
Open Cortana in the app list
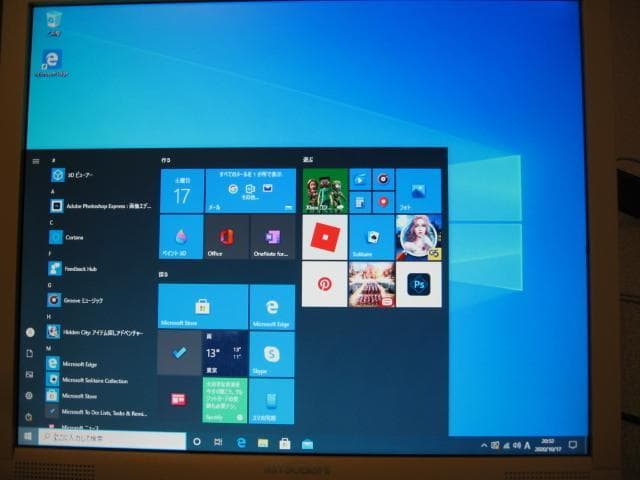coord(100,237)
